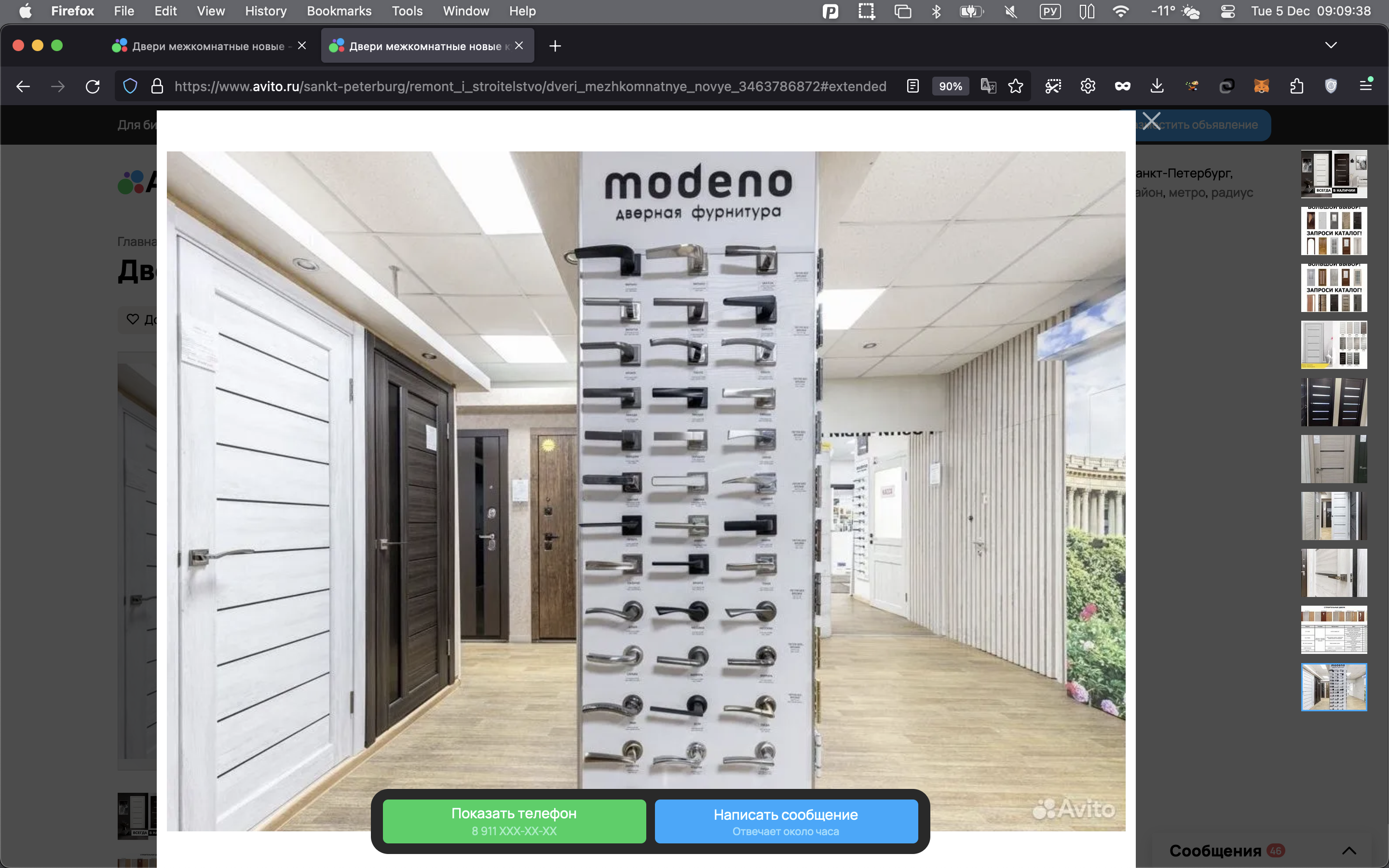This screenshot has height=868, width=1389.
Task: Click Написать сообщение button
Action: tap(785, 821)
